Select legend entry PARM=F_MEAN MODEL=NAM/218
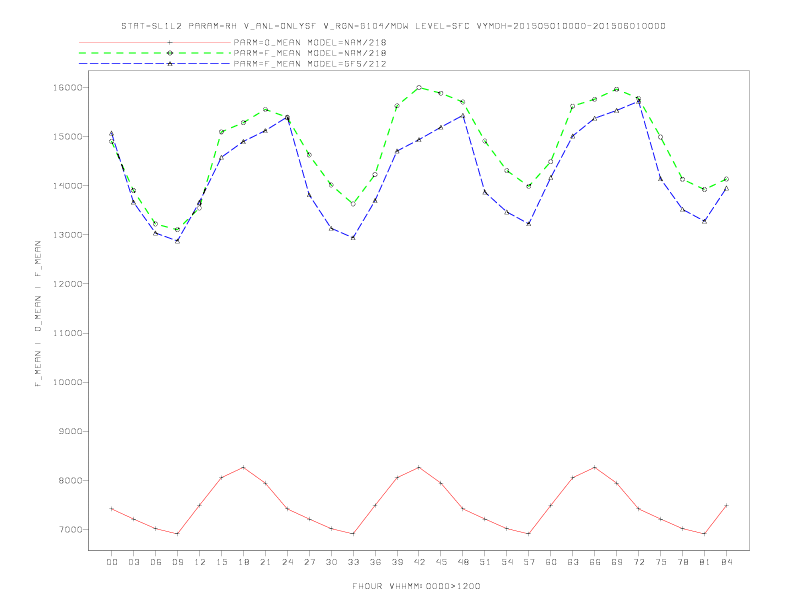 coord(310,53)
